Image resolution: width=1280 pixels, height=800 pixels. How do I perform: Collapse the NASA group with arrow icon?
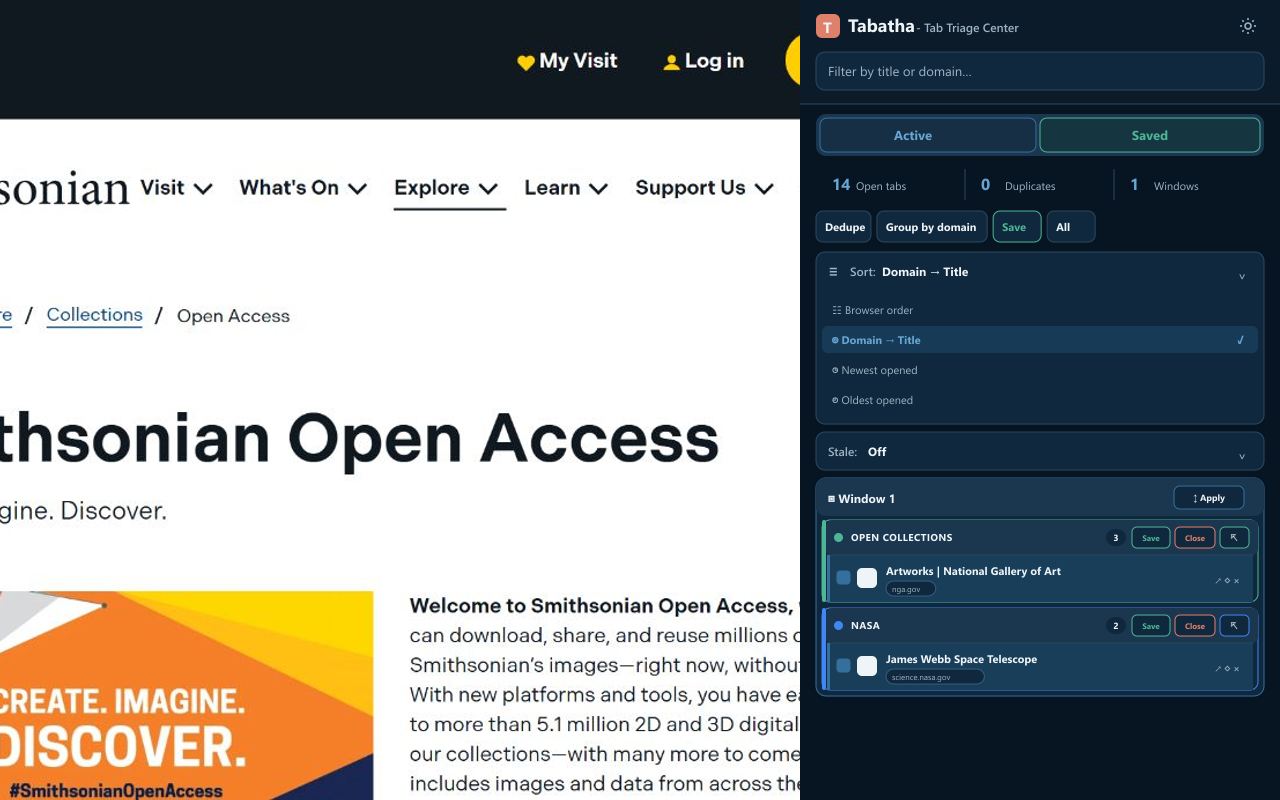tap(1234, 626)
